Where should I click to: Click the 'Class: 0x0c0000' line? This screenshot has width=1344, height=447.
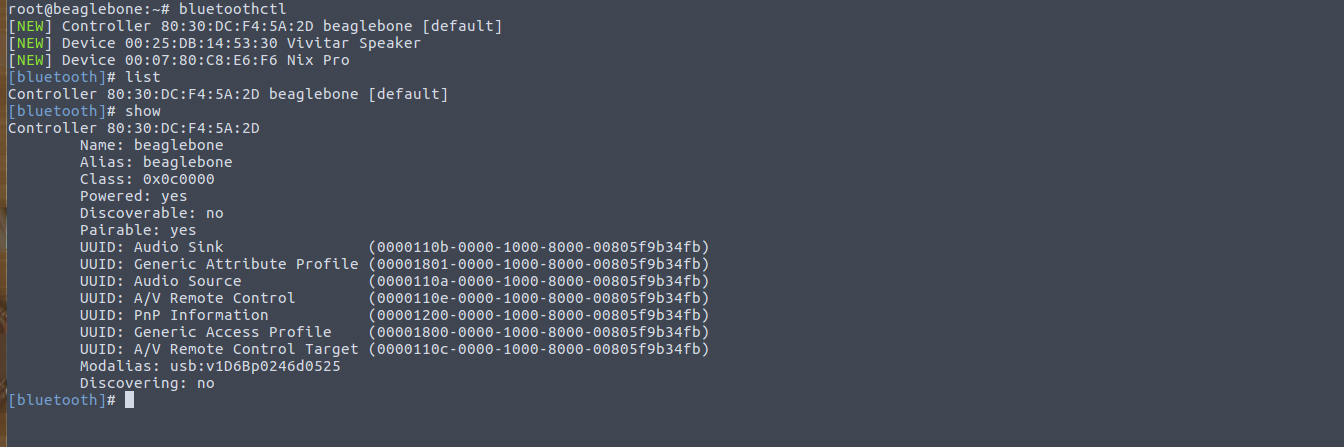pyautogui.click(x=147, y=179)
